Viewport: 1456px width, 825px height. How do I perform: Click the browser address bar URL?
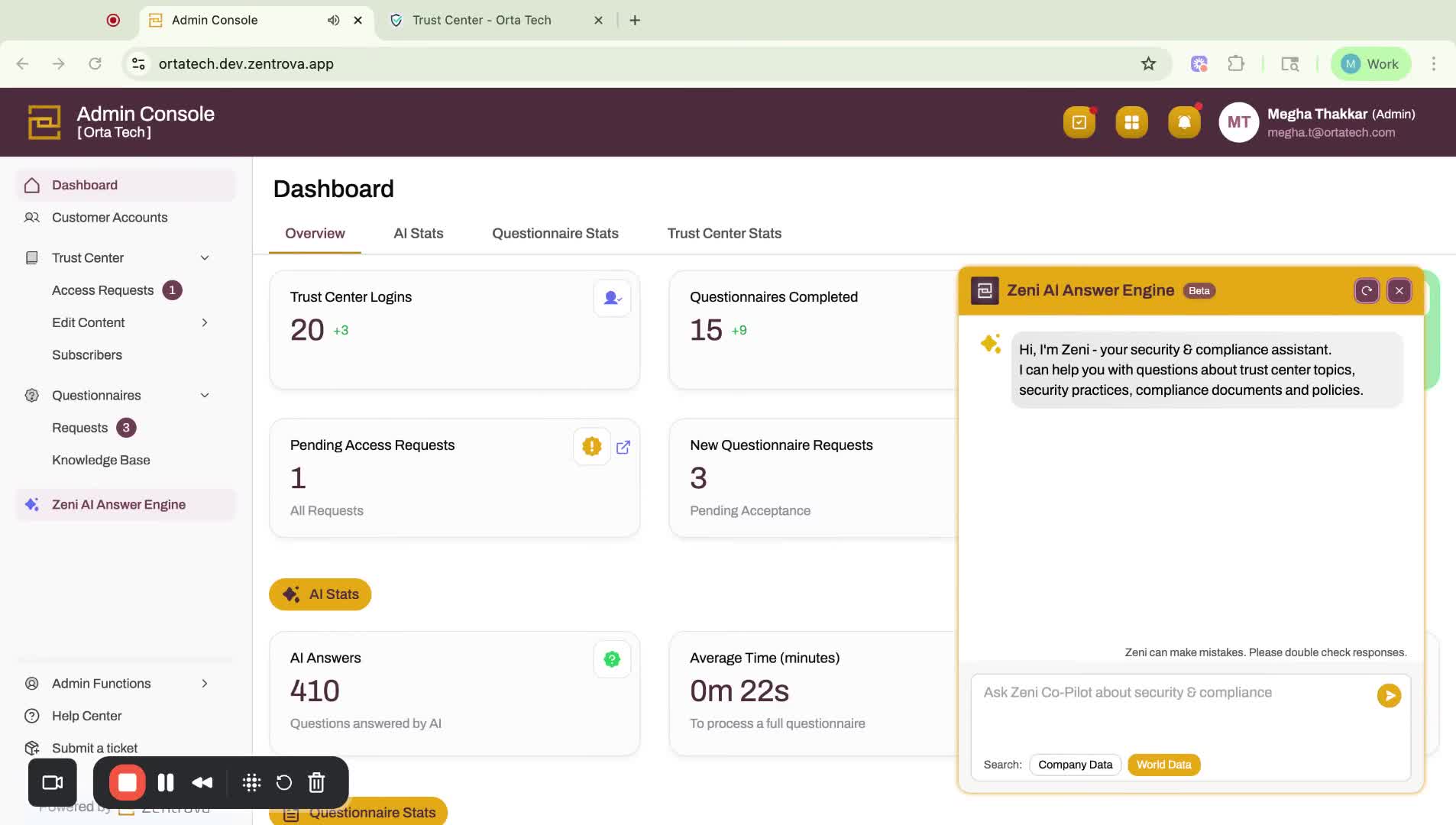tap(246, 64)
